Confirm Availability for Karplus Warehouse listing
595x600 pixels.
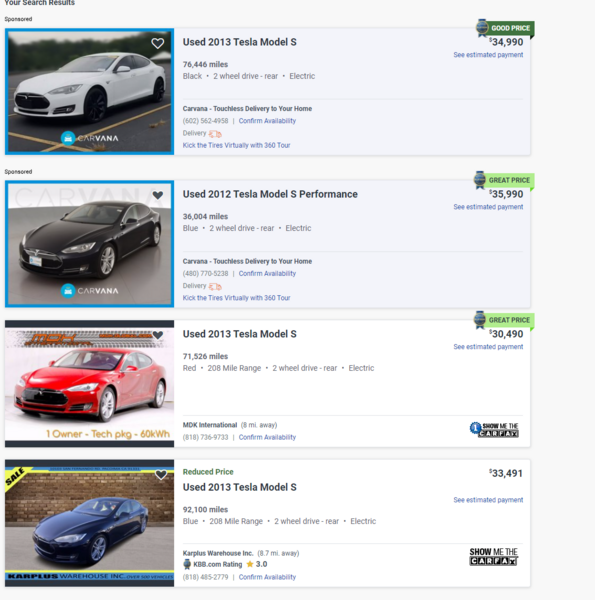pos(267,577)
